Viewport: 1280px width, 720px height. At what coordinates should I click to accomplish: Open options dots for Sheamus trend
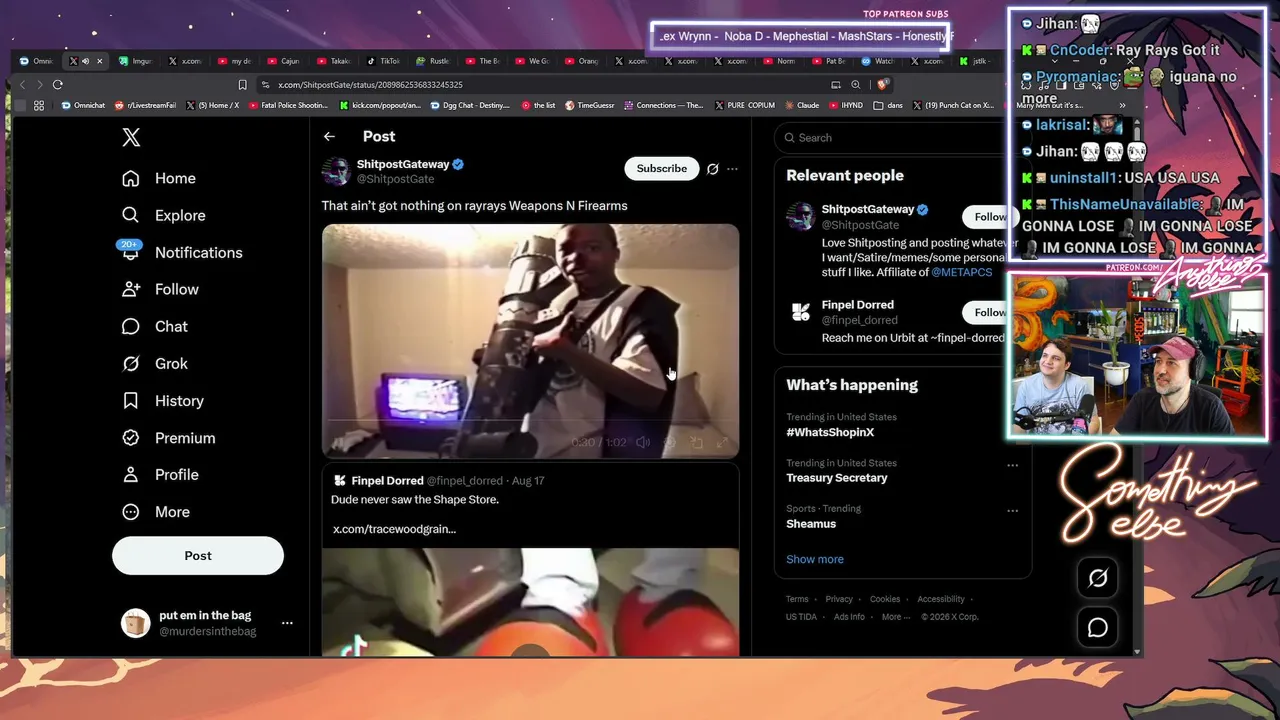click(1012, 511)
